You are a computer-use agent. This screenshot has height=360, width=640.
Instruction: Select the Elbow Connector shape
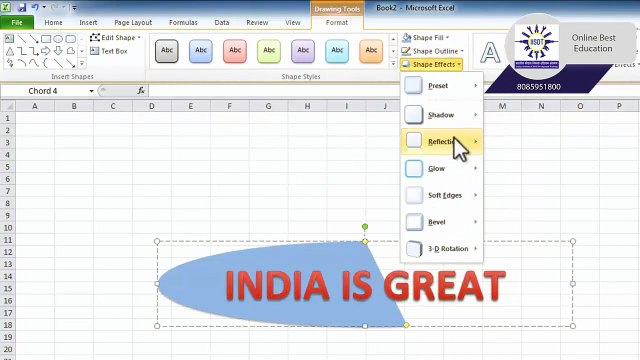coord(22,51)
